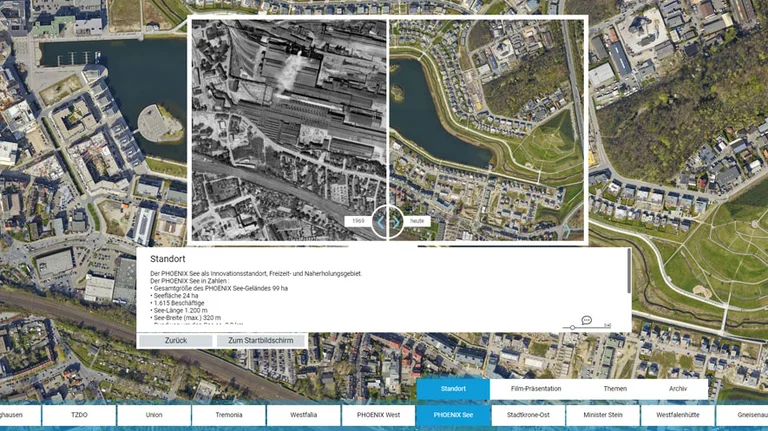Click the line '1.615 Beschäftigte'

click(177, 303)
